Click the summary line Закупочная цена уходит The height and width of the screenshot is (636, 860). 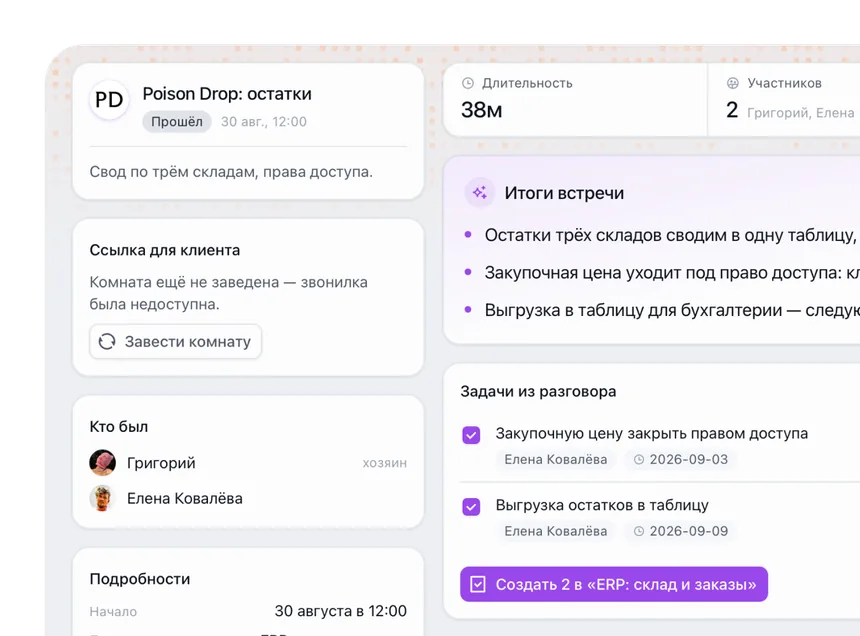[671, 272]
